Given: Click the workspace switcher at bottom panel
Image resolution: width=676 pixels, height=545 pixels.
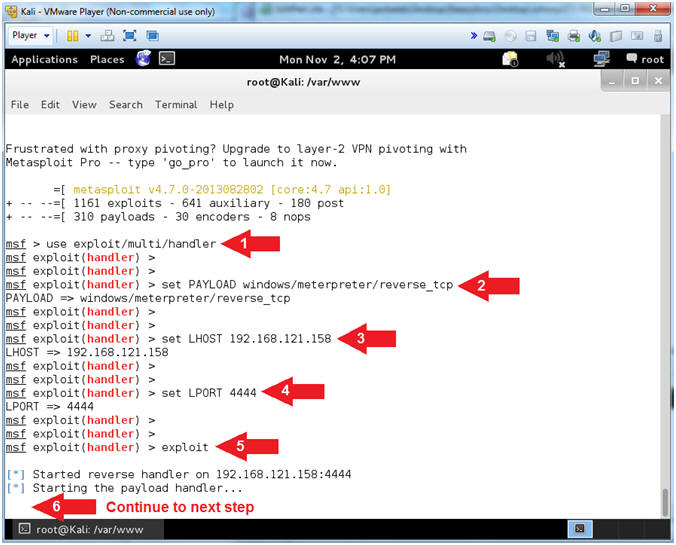Looking at the screenshot, I should (x=580, y=529).
